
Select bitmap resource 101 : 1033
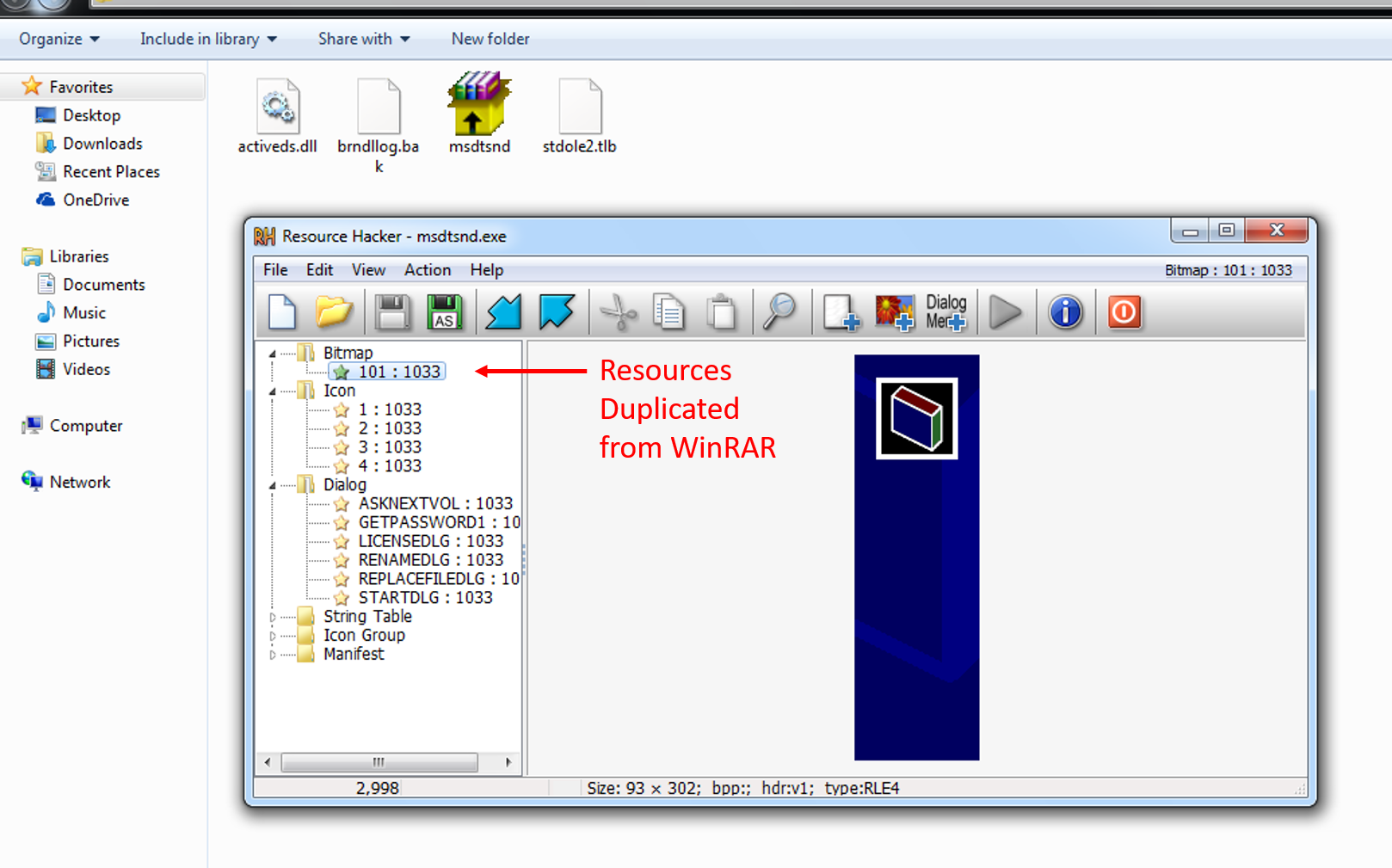coord(387,372)
